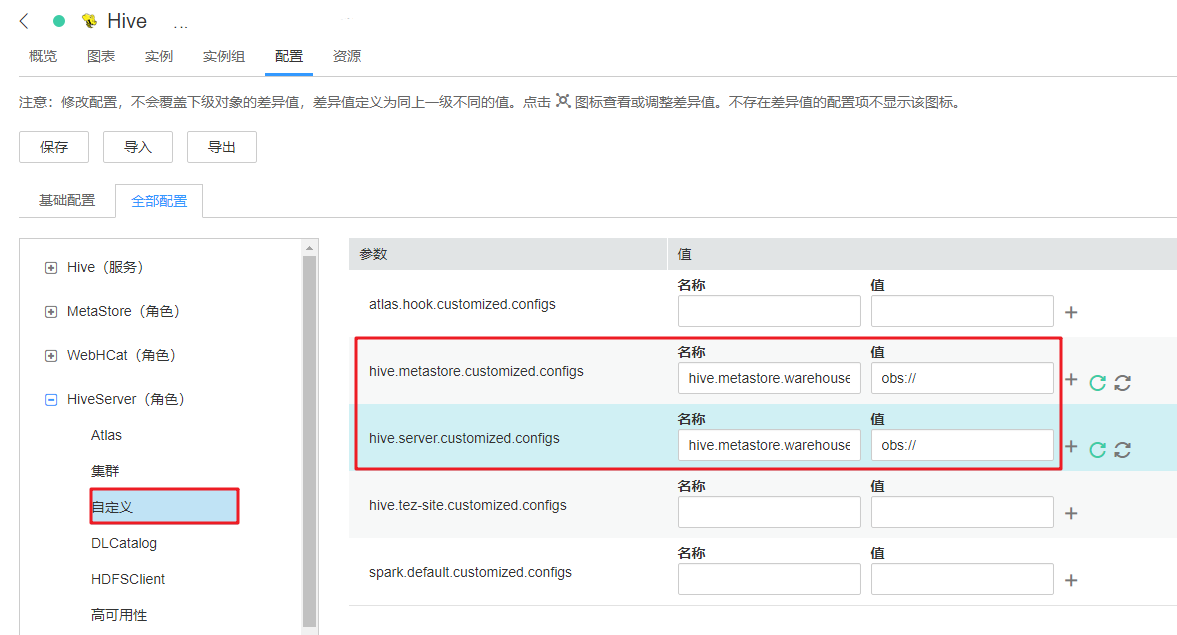
Task: Click green reset icon for hive.metastore.customized.configs
Action: (x=1097, y=382)
